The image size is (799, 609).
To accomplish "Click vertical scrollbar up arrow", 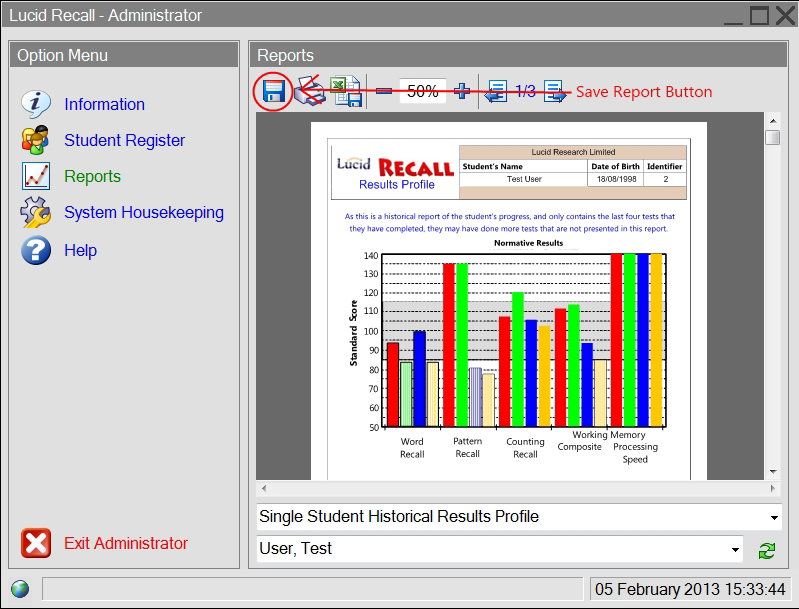I will click(773, 121).
